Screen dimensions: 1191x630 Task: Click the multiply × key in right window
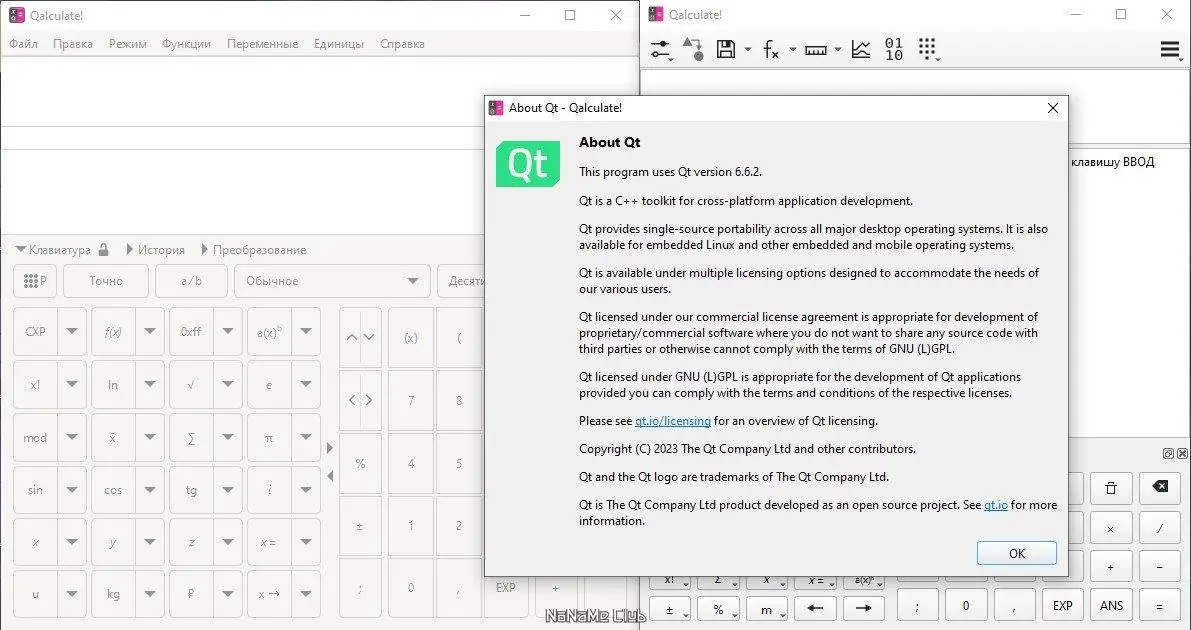[1110, 527]
